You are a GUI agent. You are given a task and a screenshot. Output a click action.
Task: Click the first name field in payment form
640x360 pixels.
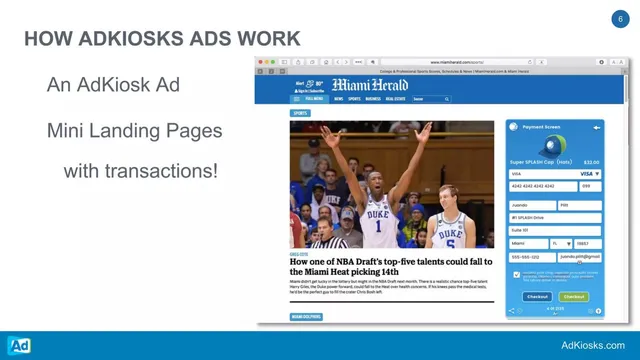coord(533,205)
